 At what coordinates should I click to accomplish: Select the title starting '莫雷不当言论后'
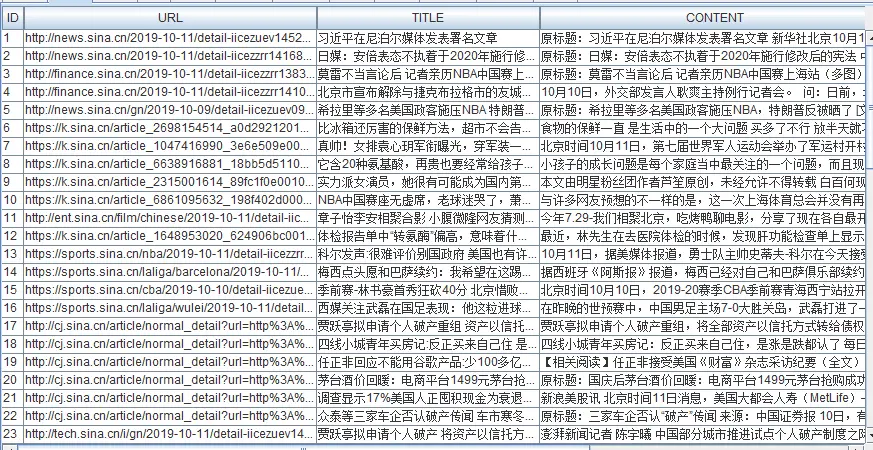[428, 74]
